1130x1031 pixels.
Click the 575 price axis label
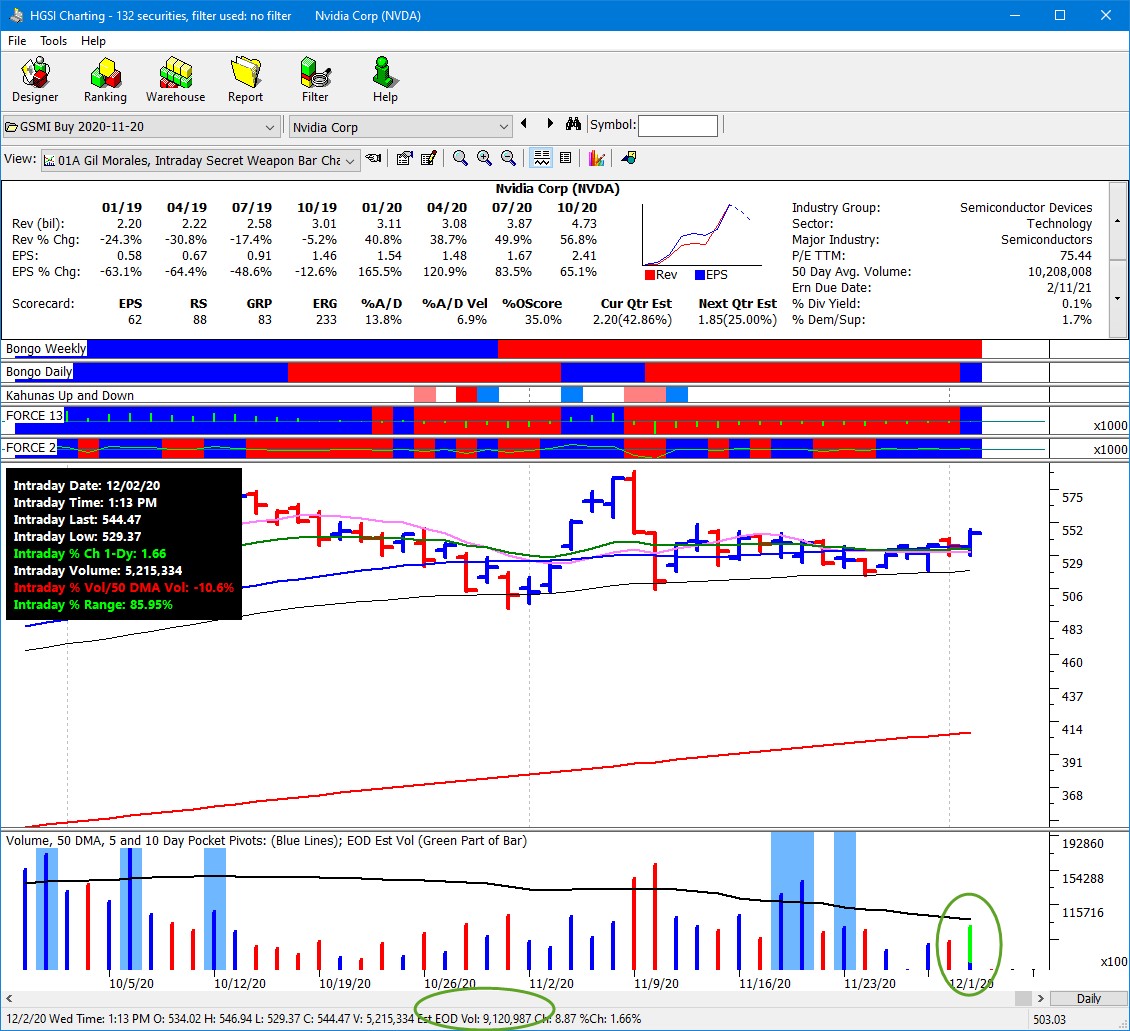pyautogui.click(x=1072, y=498)
